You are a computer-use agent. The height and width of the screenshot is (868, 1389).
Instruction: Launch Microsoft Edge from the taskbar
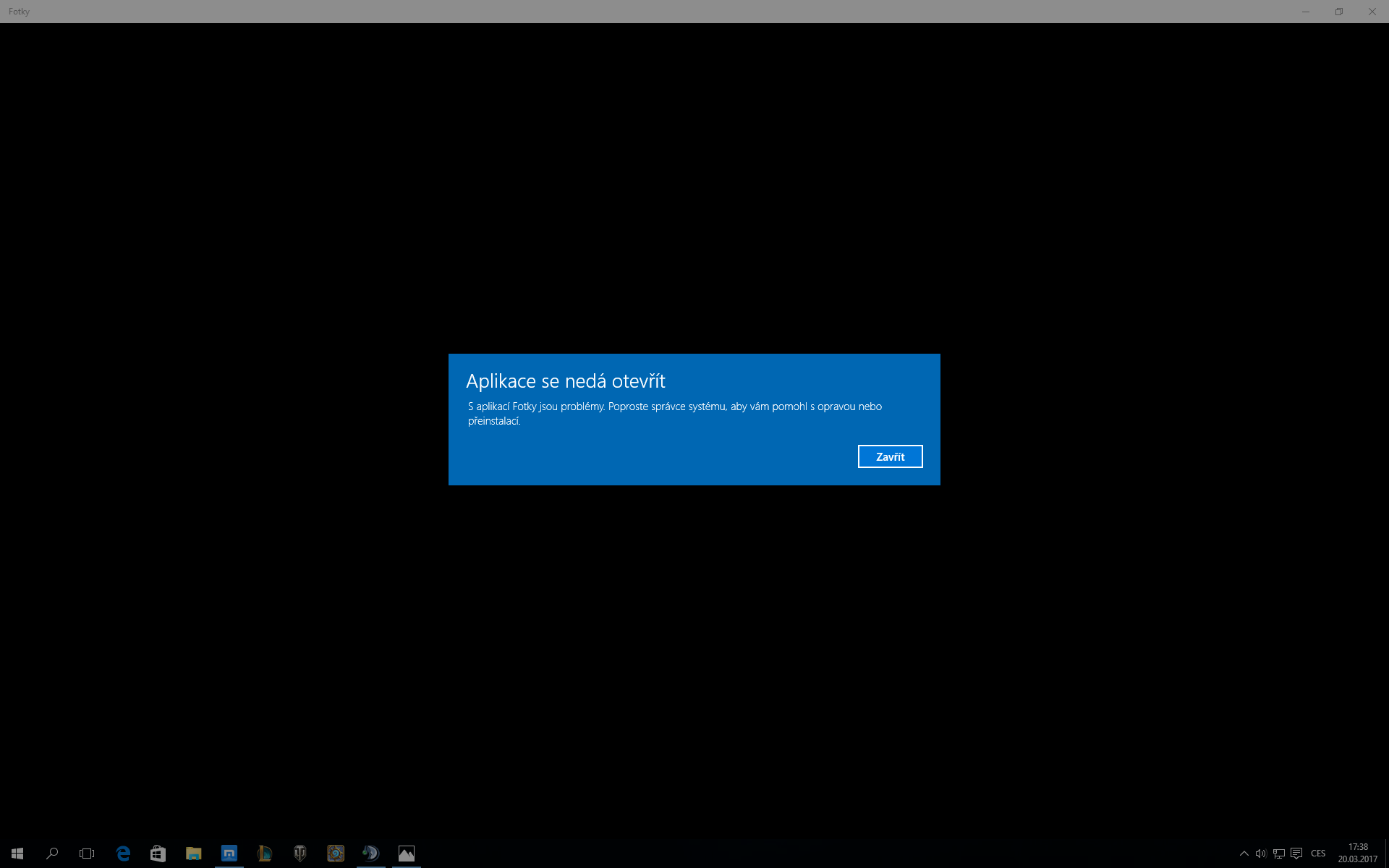123,854
